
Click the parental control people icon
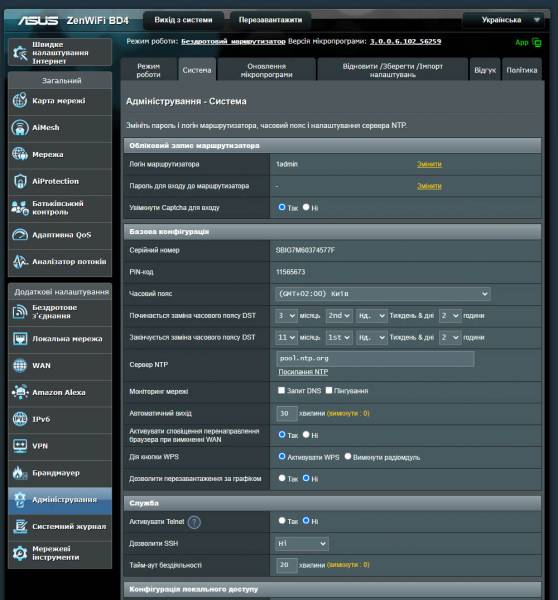20,208
